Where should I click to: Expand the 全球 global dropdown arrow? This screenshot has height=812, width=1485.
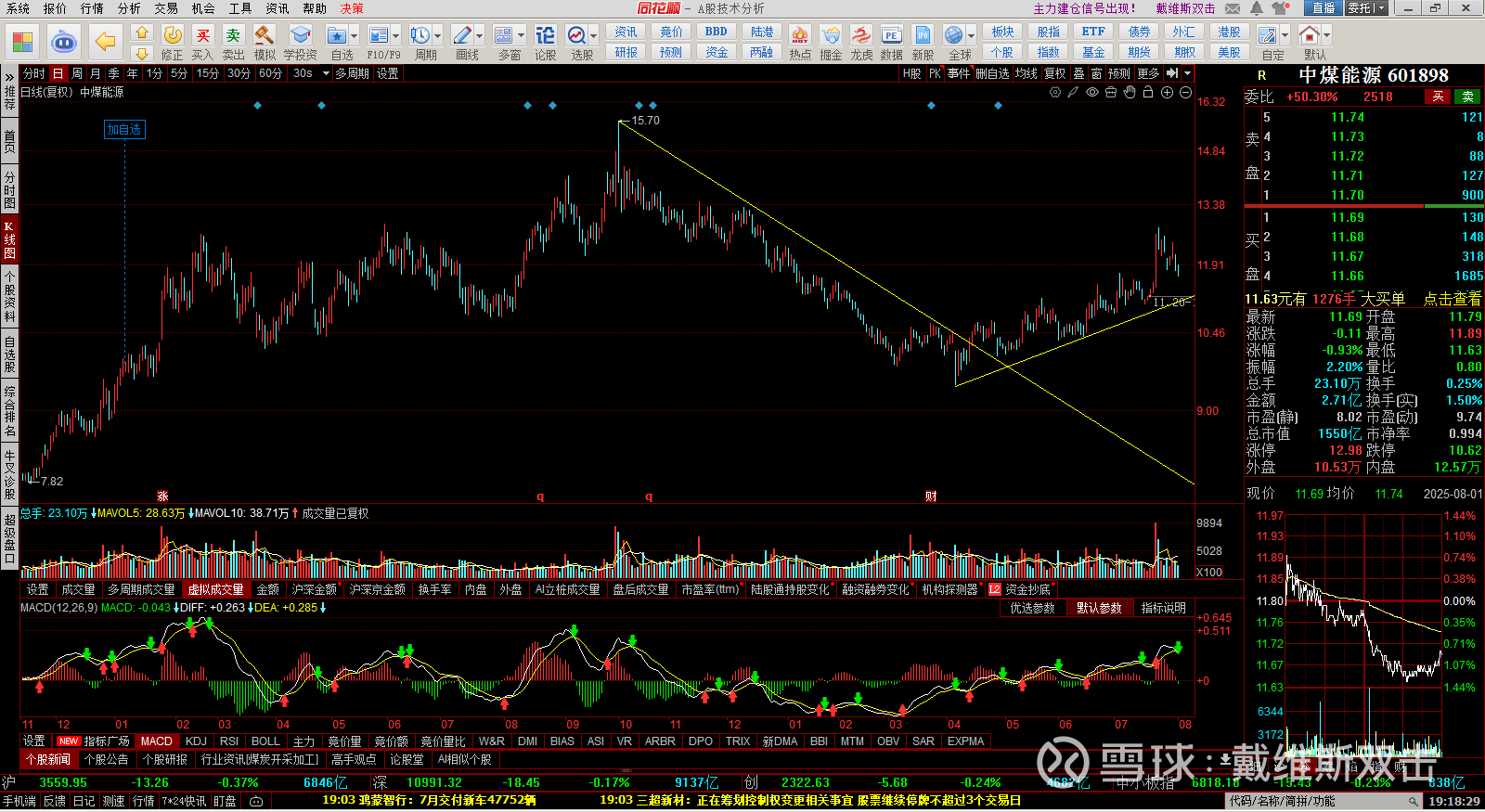971,35
